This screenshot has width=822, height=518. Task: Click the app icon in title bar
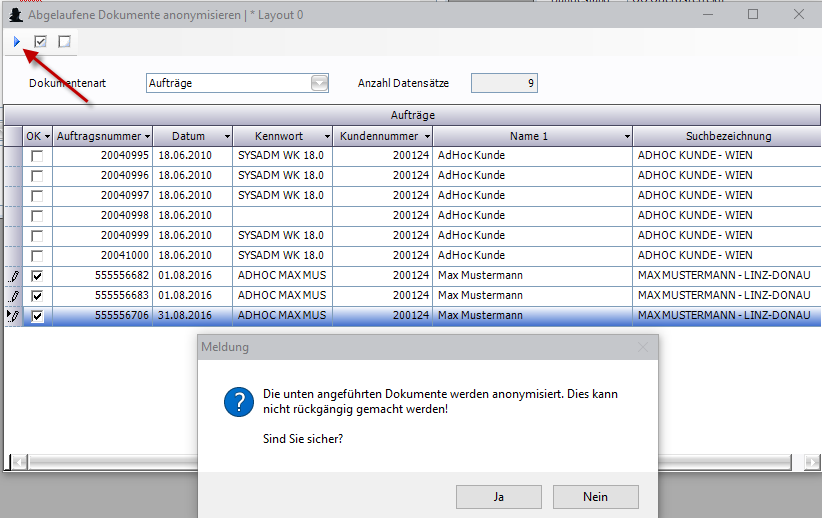point(15,15)
